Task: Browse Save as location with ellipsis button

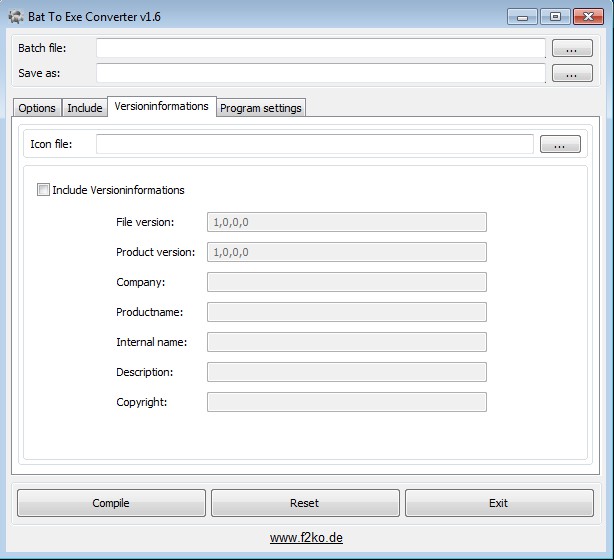Action: 572,73
